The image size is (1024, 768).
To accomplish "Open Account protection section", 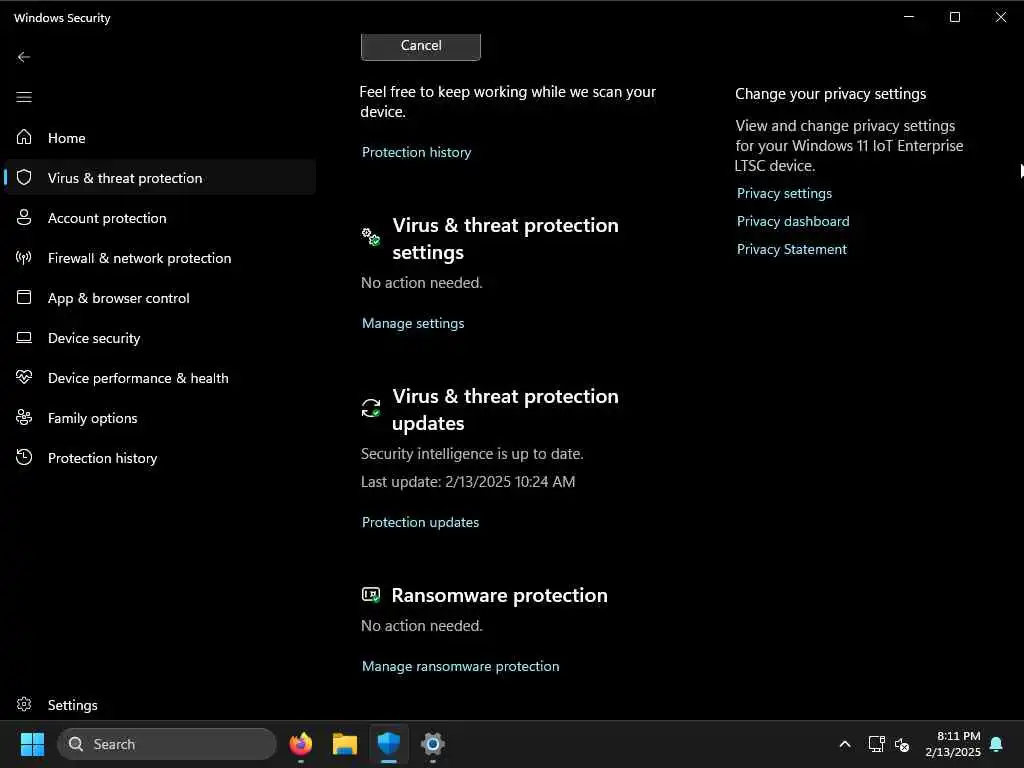I will click(160, 217).
